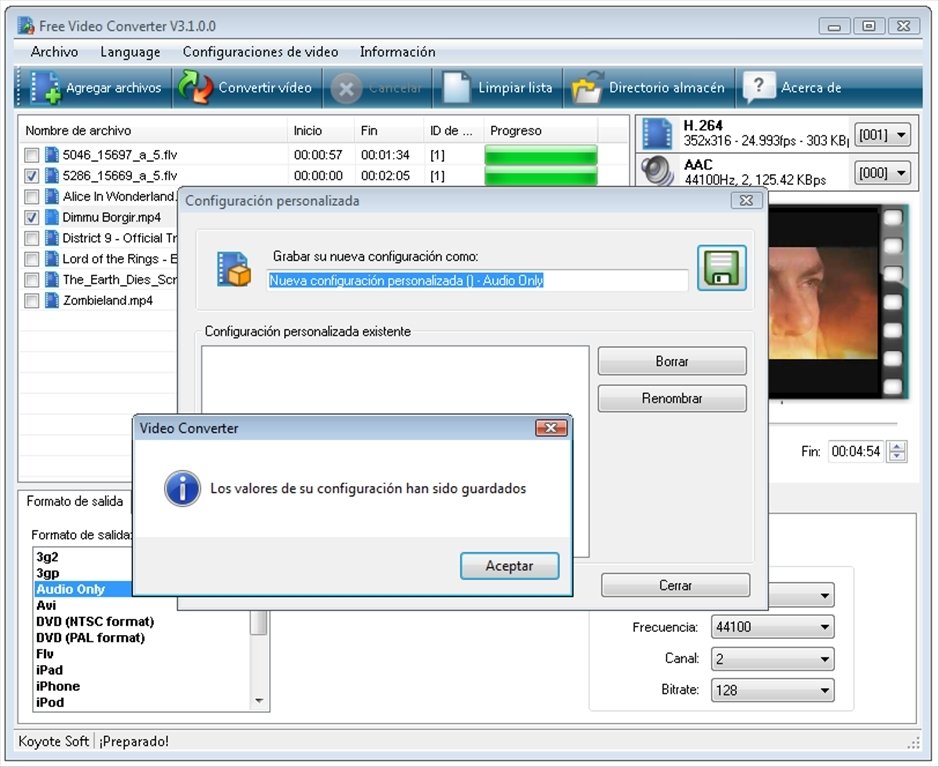Click the Nombre de archivo column header
This screenshot has width=939, height=767.
tap(153, 131)
